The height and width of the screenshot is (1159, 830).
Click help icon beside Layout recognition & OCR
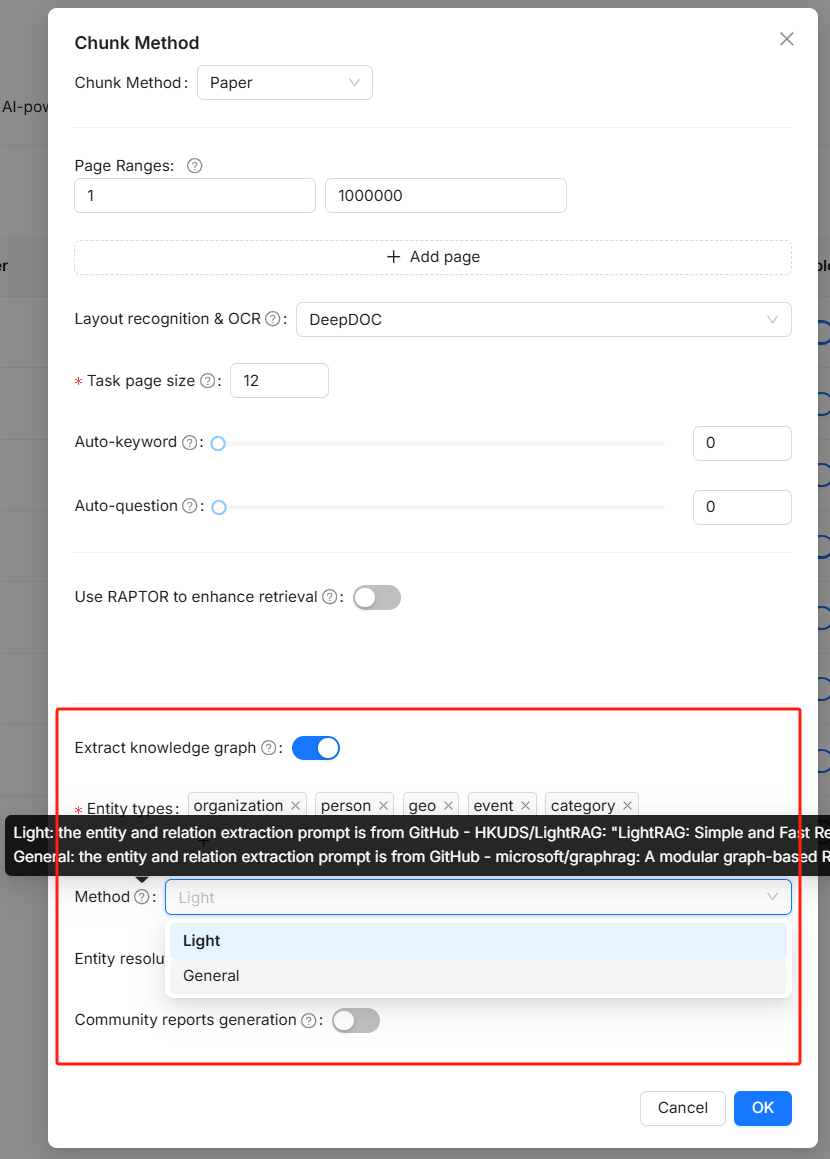[x=272, y=319]
